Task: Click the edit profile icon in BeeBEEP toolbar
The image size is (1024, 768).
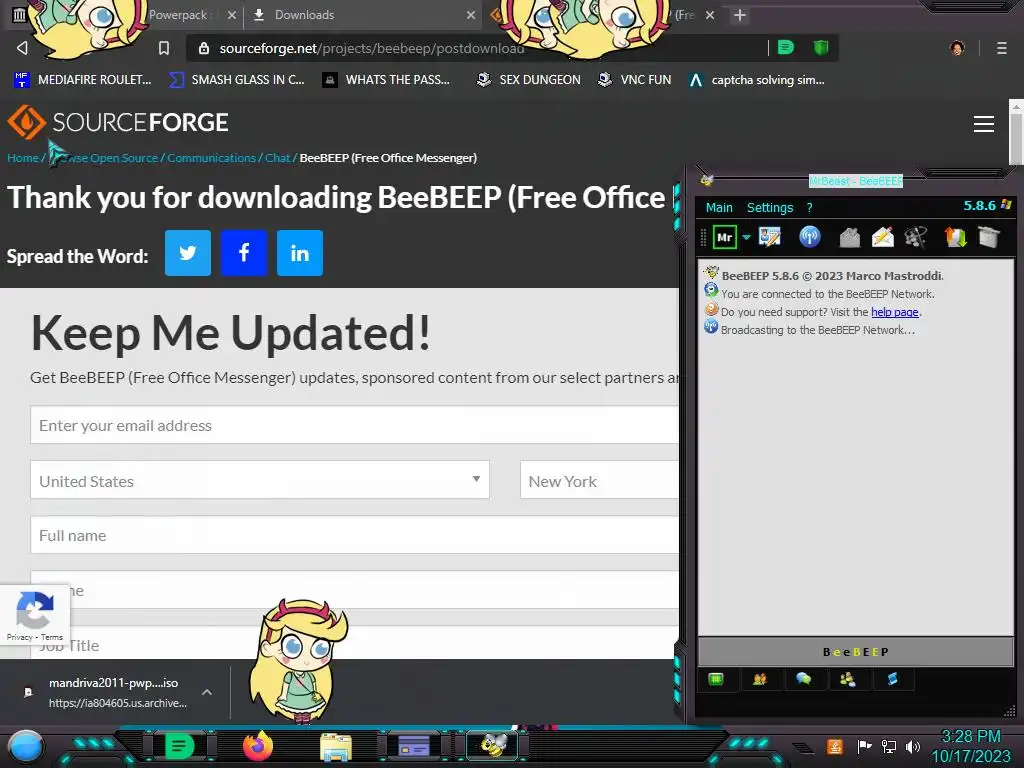Action: pos(770,237)
